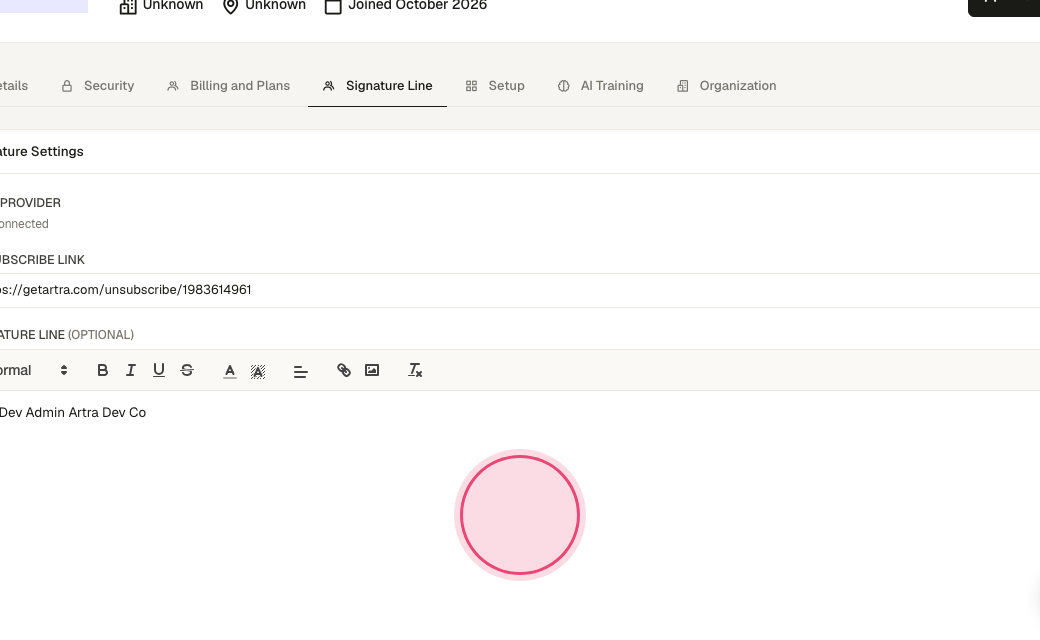Click the PROVIDER label
1040x640 pixels.
click(x=31, y=203)
